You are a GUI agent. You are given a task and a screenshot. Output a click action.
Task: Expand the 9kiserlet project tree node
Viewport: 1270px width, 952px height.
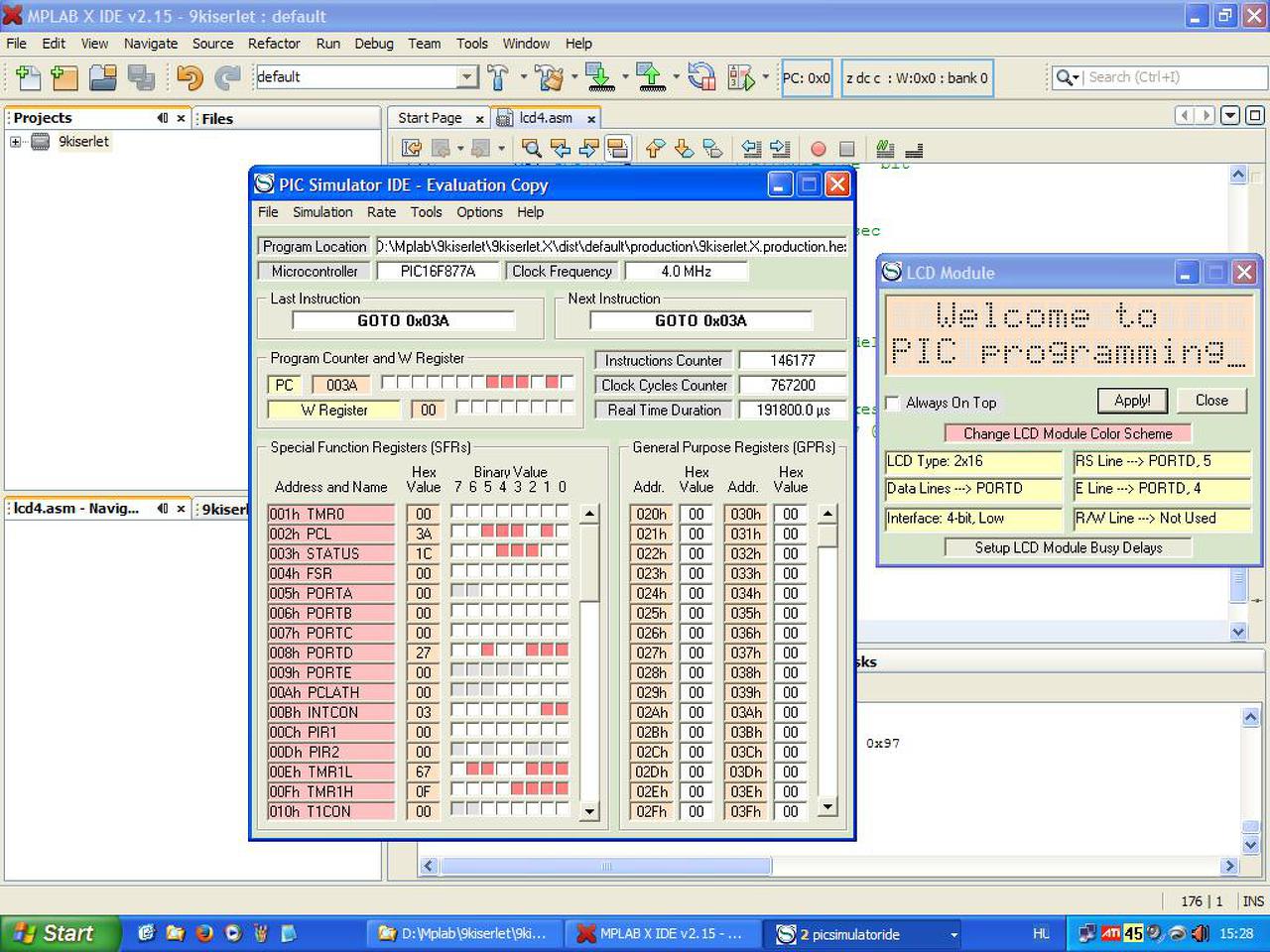(16, 142)
